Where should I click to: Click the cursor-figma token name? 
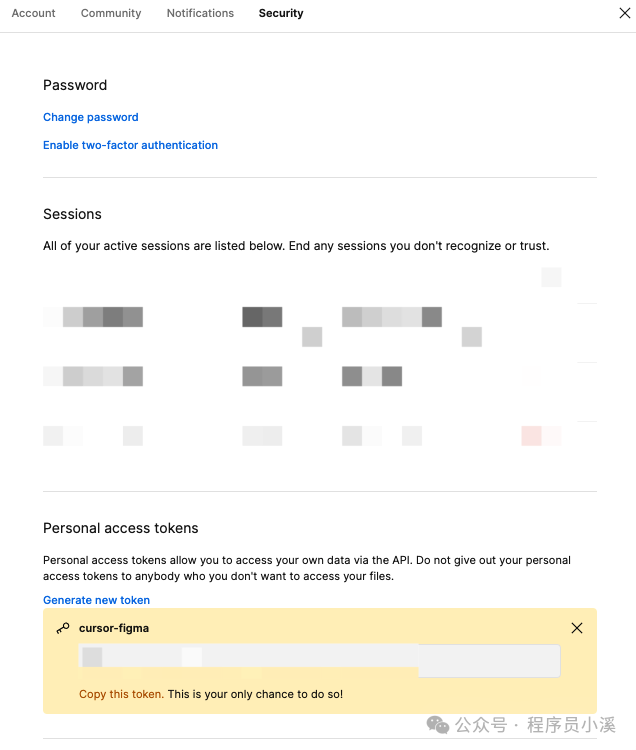coord(114,628)
